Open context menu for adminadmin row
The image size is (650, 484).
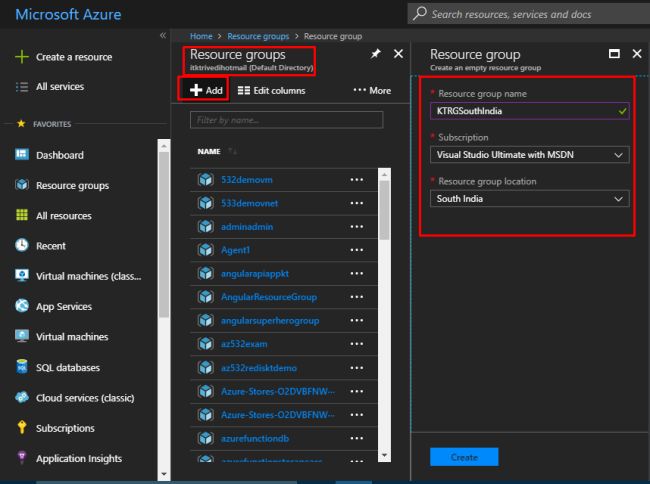(357, 227)
